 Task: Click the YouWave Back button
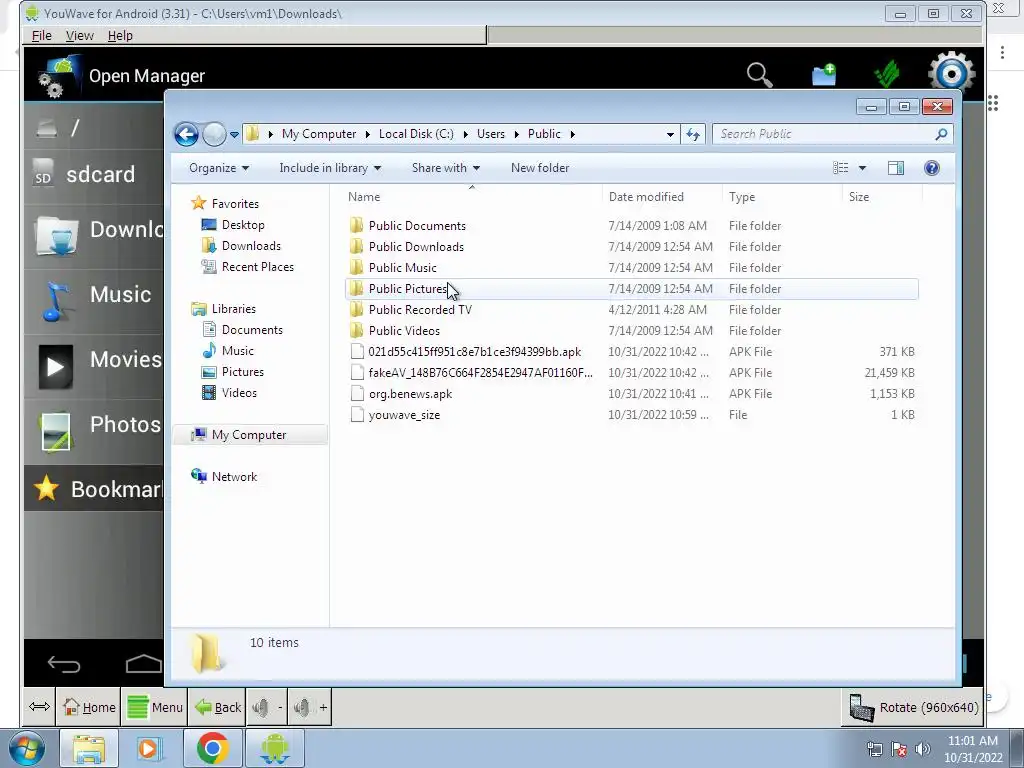click(217, 707)
